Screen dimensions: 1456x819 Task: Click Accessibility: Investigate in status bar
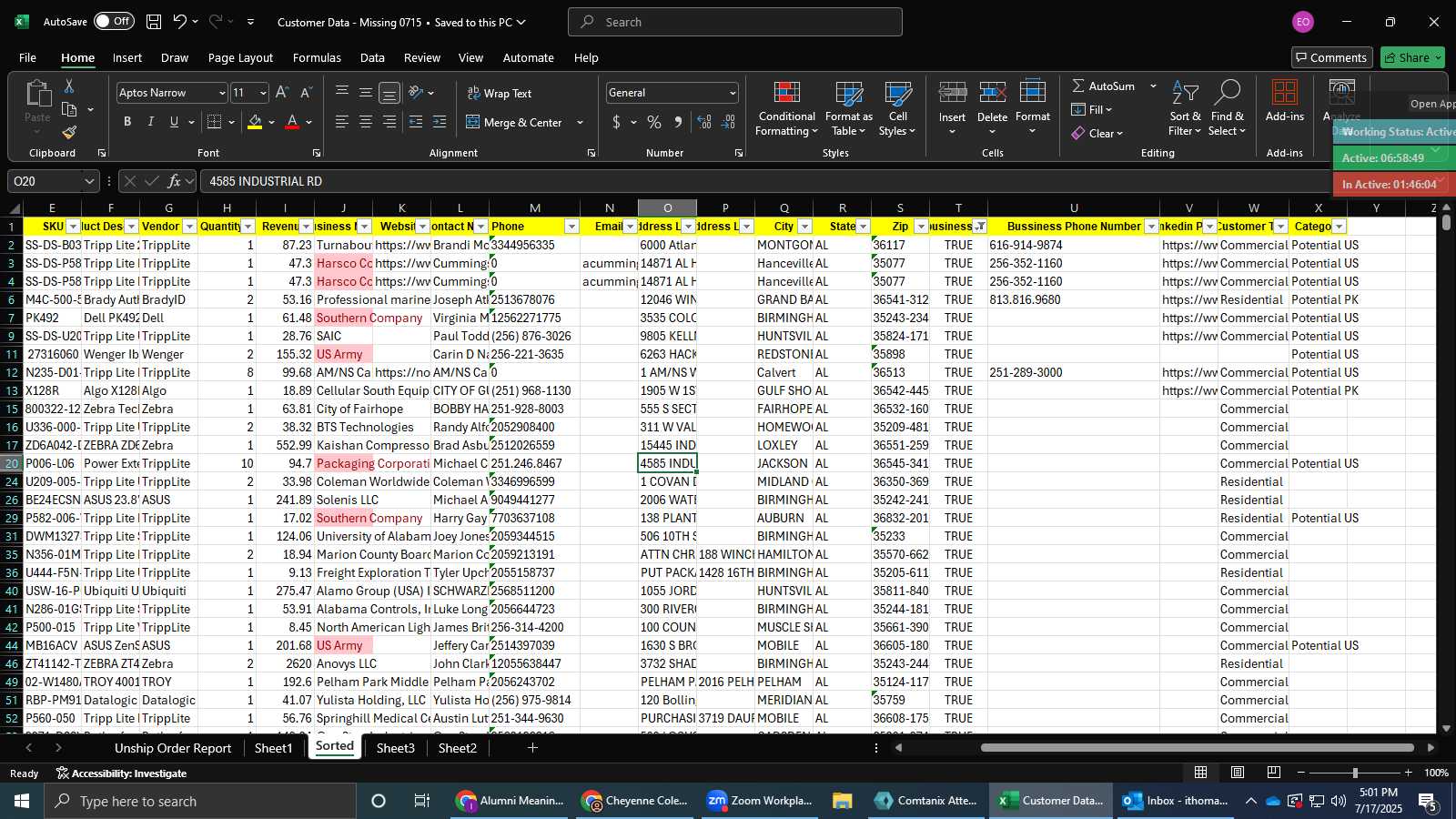pos(121,773)
